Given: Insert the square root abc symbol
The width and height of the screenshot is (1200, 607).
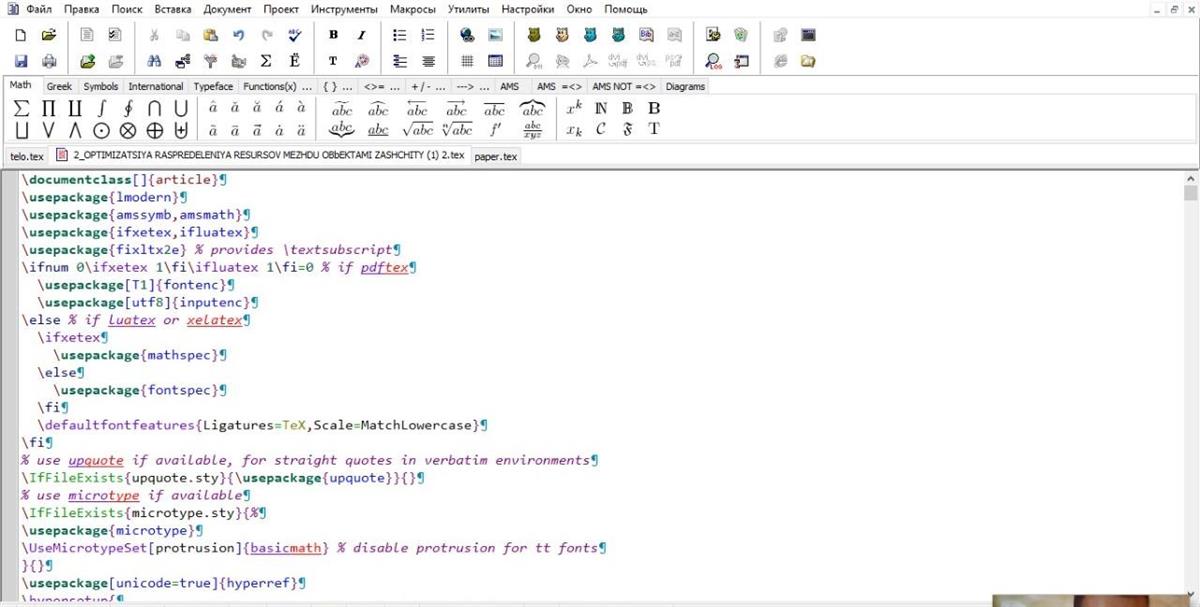Looking at the screenshot, I should 417,130.
